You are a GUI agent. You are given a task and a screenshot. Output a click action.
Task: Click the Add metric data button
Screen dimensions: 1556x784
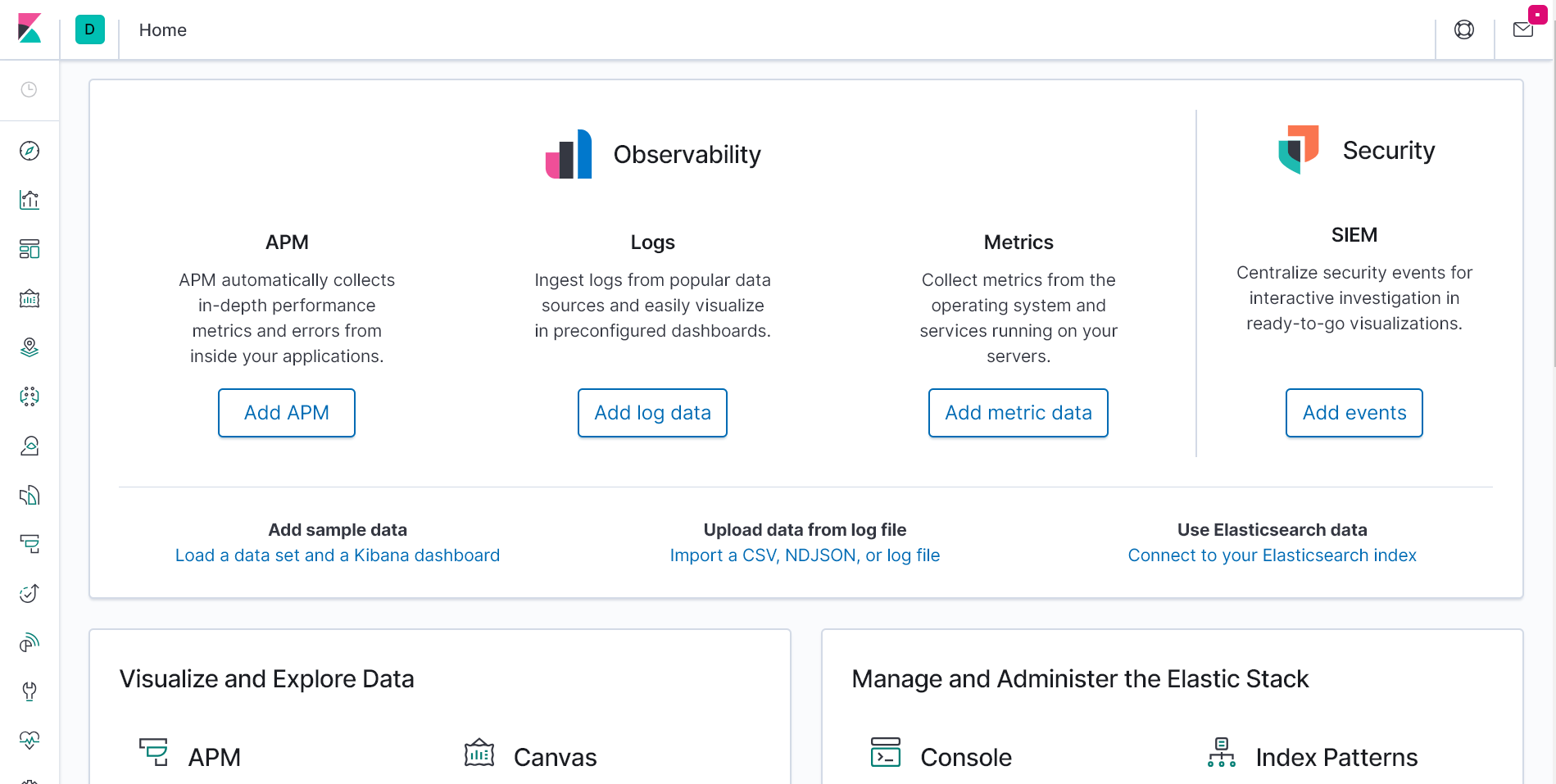1018,413
